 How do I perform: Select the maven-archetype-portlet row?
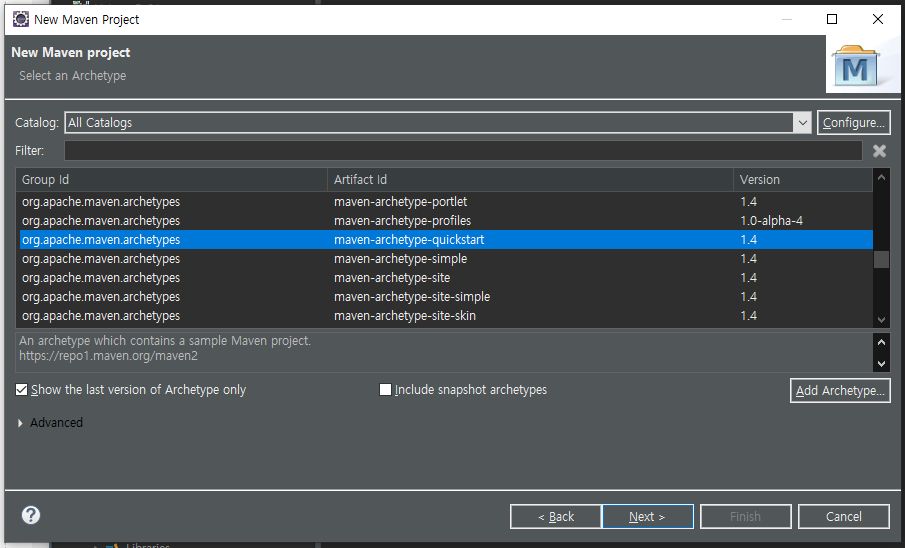[x=445, y=202]
